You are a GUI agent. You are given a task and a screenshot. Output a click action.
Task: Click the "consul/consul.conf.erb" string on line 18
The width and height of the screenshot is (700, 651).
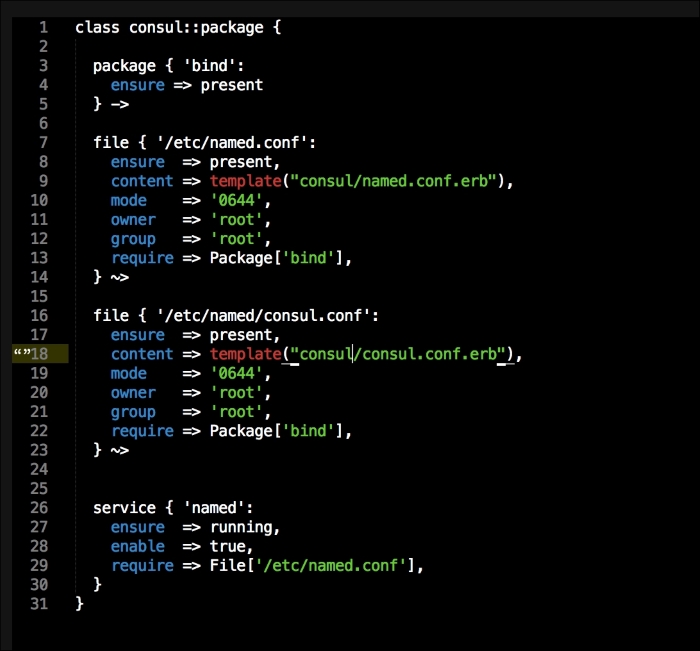(x=399, y=354)
